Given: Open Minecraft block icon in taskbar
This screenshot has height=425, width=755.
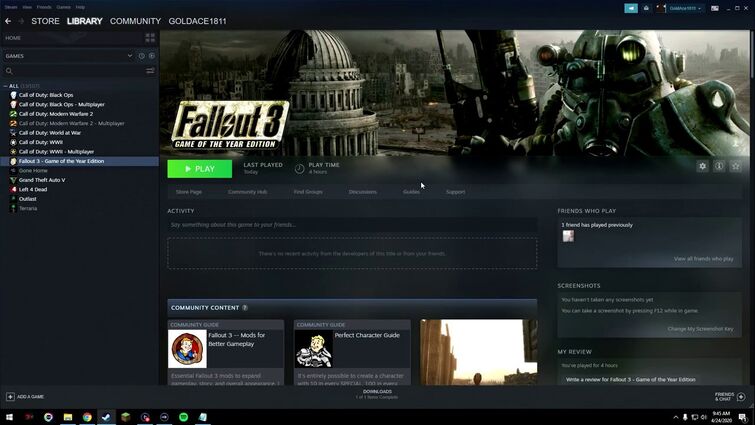Looking at the screenshot, I should pyautogui.click(x=126, y=417).
